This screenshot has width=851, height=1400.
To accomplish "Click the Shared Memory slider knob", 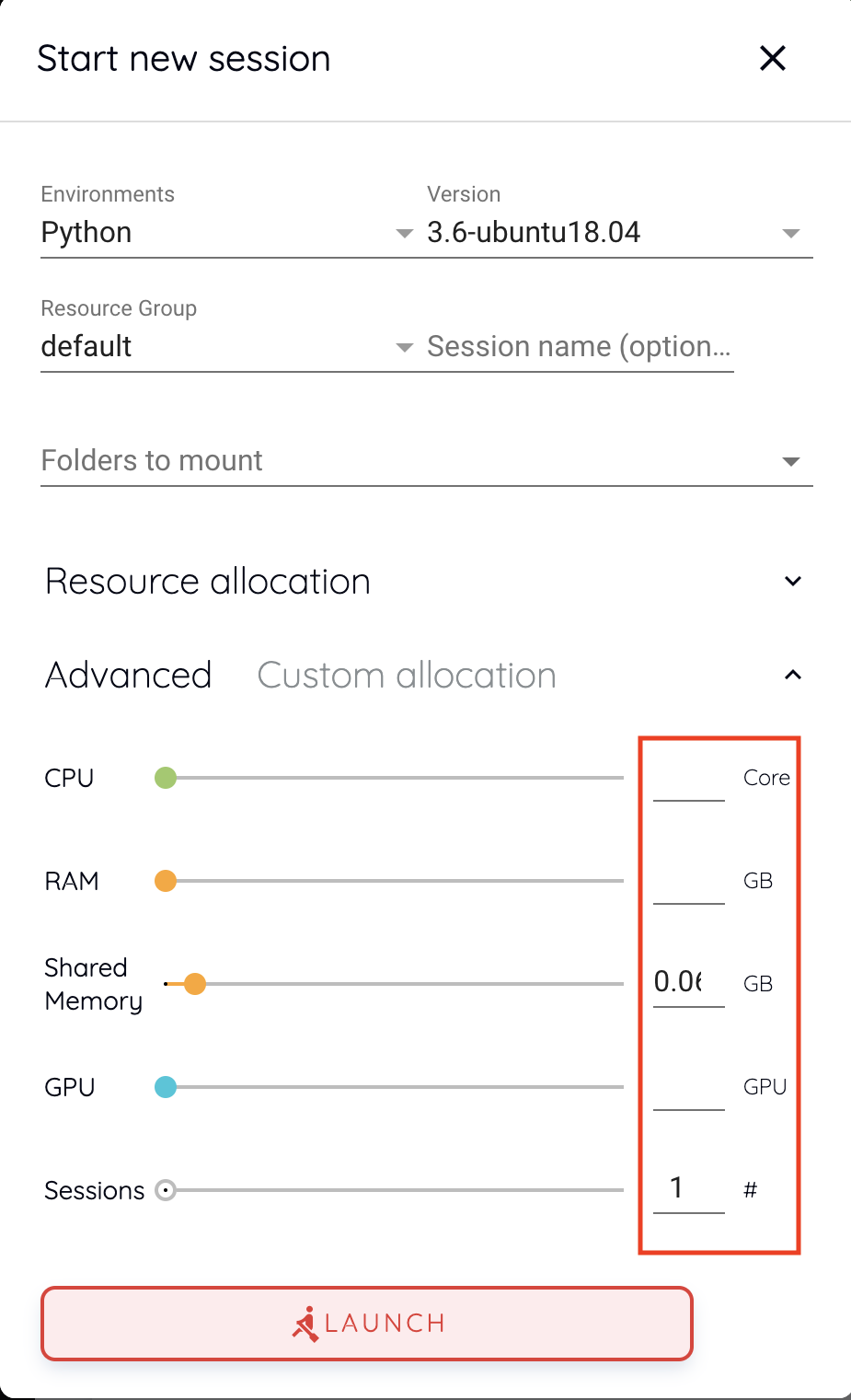I will pos(195,983).
